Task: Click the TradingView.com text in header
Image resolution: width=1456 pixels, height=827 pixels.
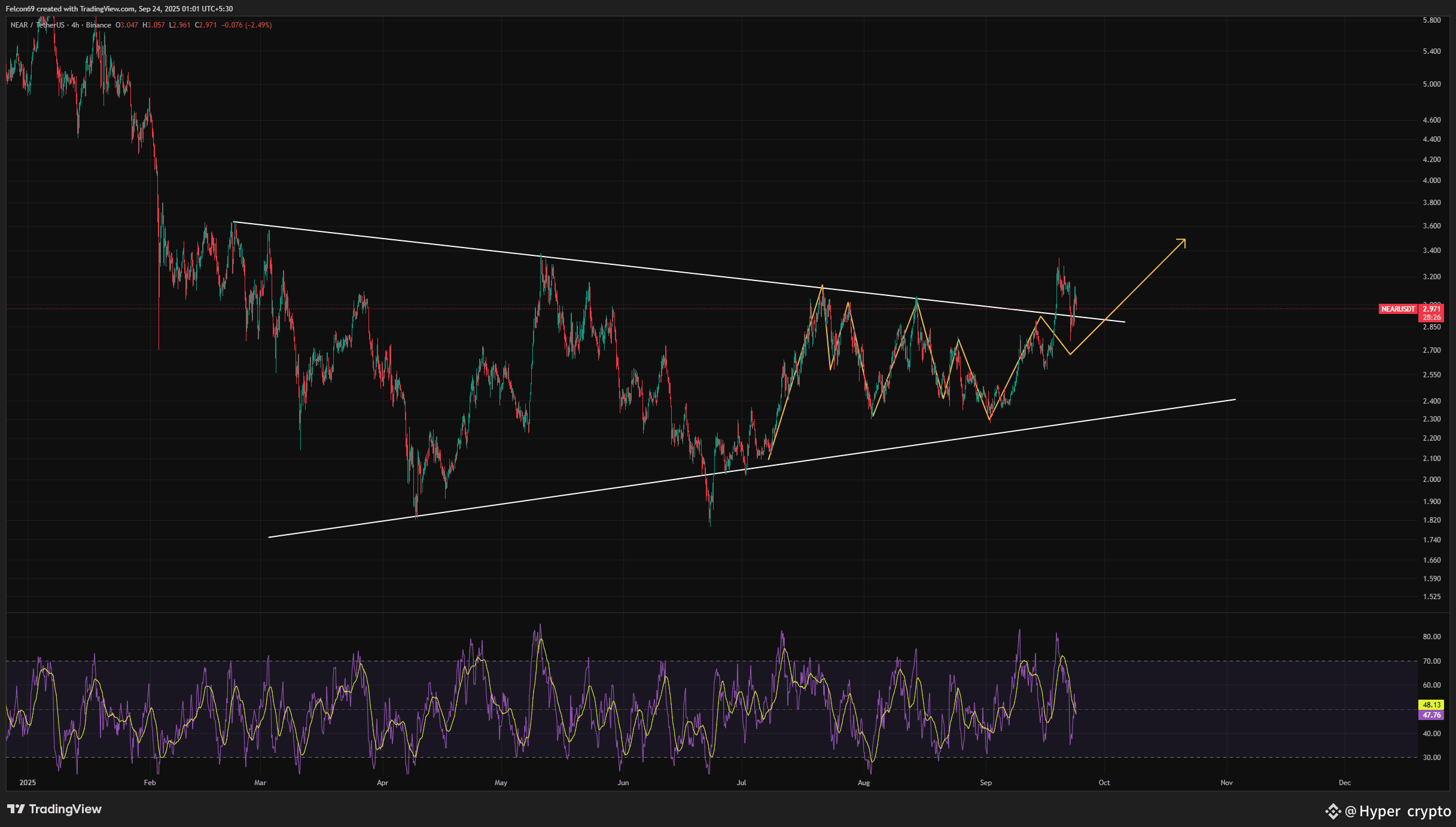Action: coord(107,9)
